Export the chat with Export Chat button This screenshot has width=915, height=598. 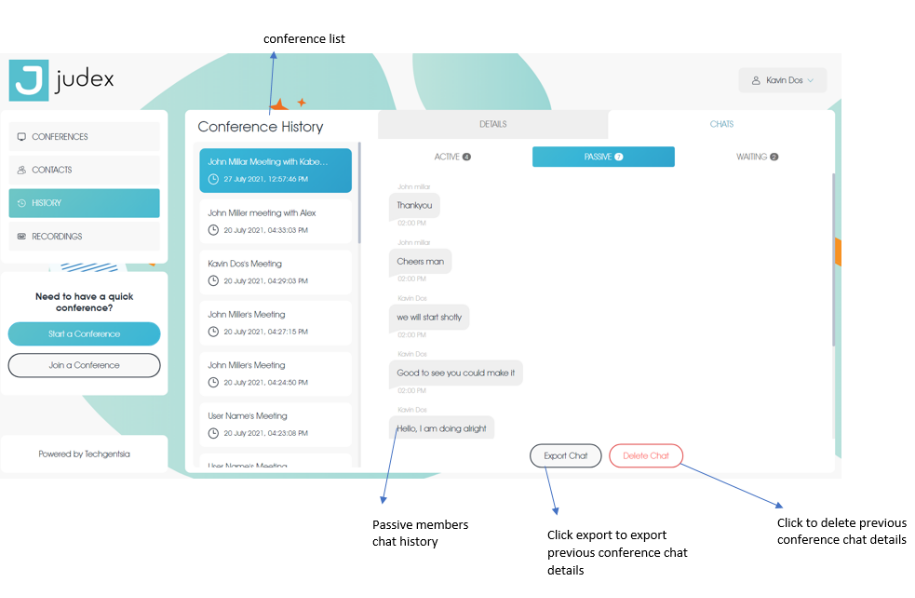point(565,456)
